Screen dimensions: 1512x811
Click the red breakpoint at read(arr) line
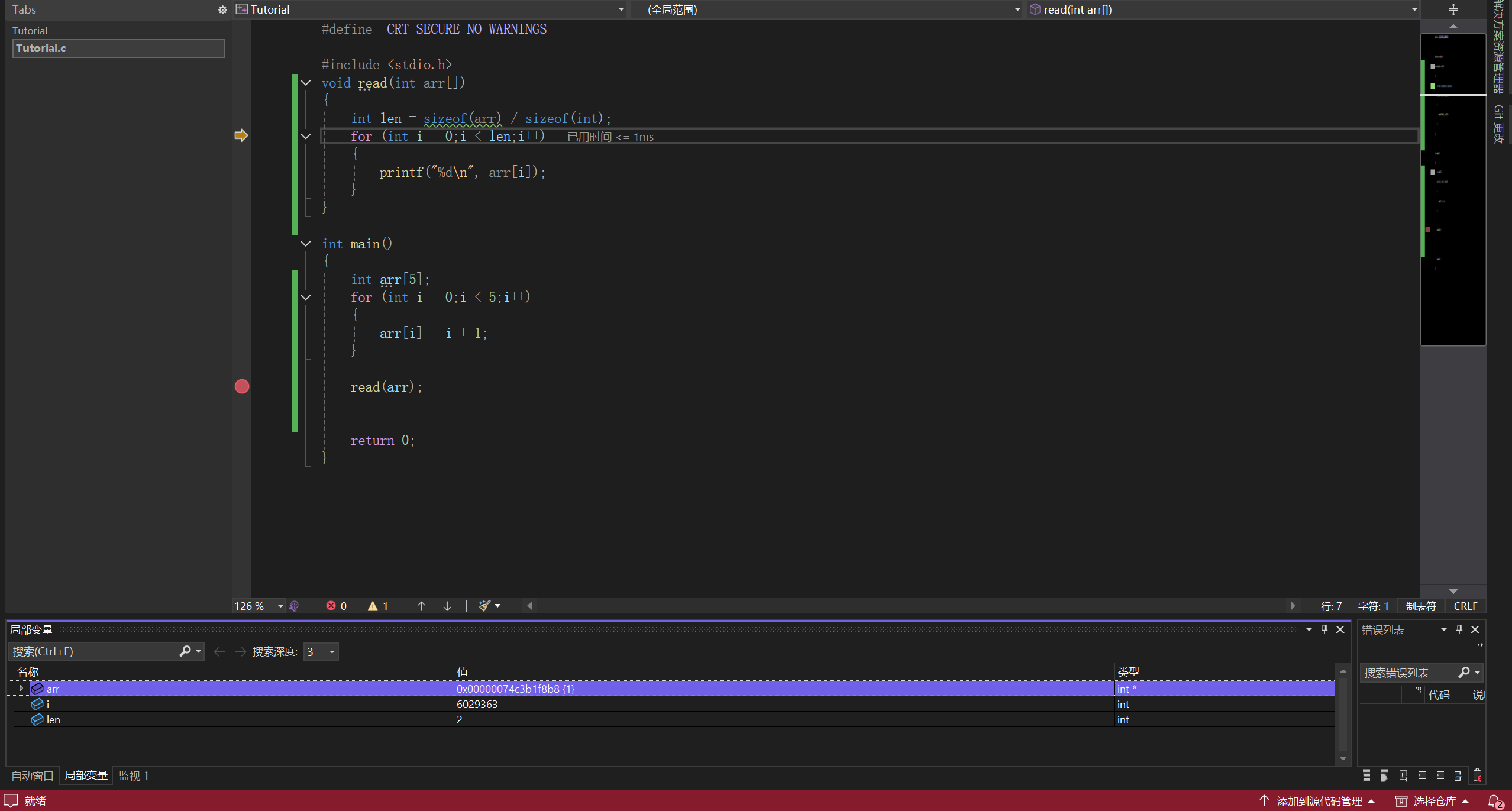coord(242,386)
